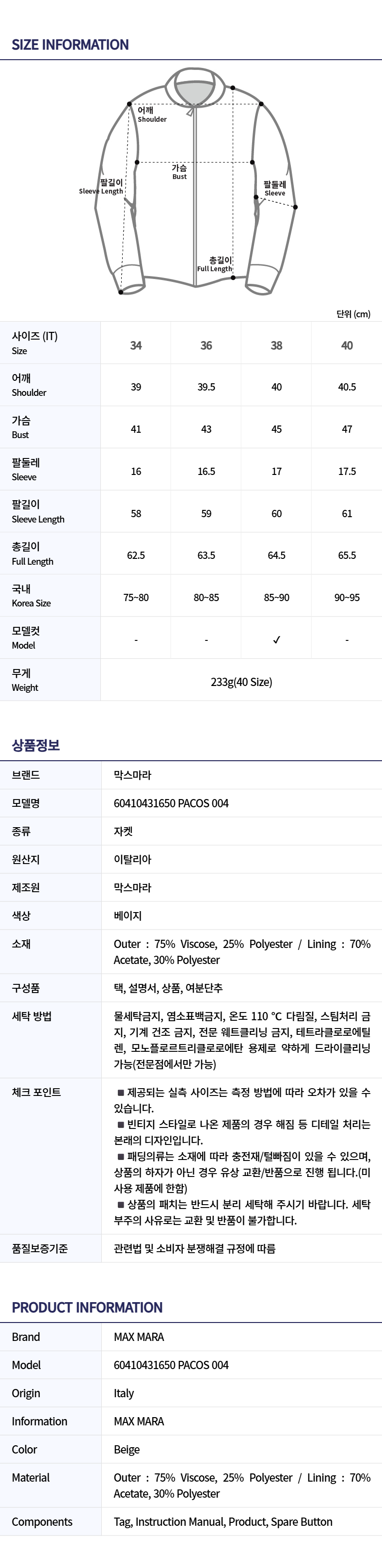The image size is (382, 1568).
Task: Select the size 34 column header
Action: tap(136, 345)
